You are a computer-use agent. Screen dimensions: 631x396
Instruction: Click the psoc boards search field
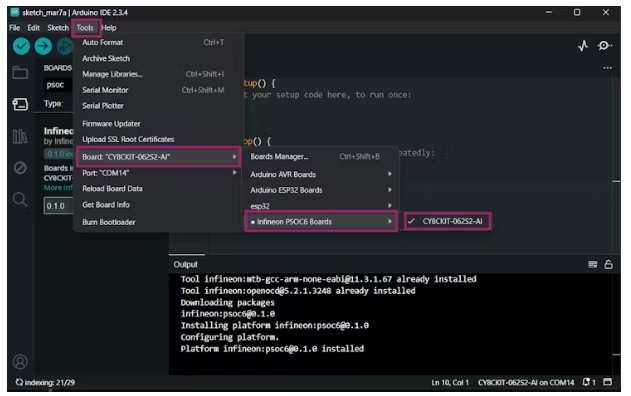(x=58, y=85)
